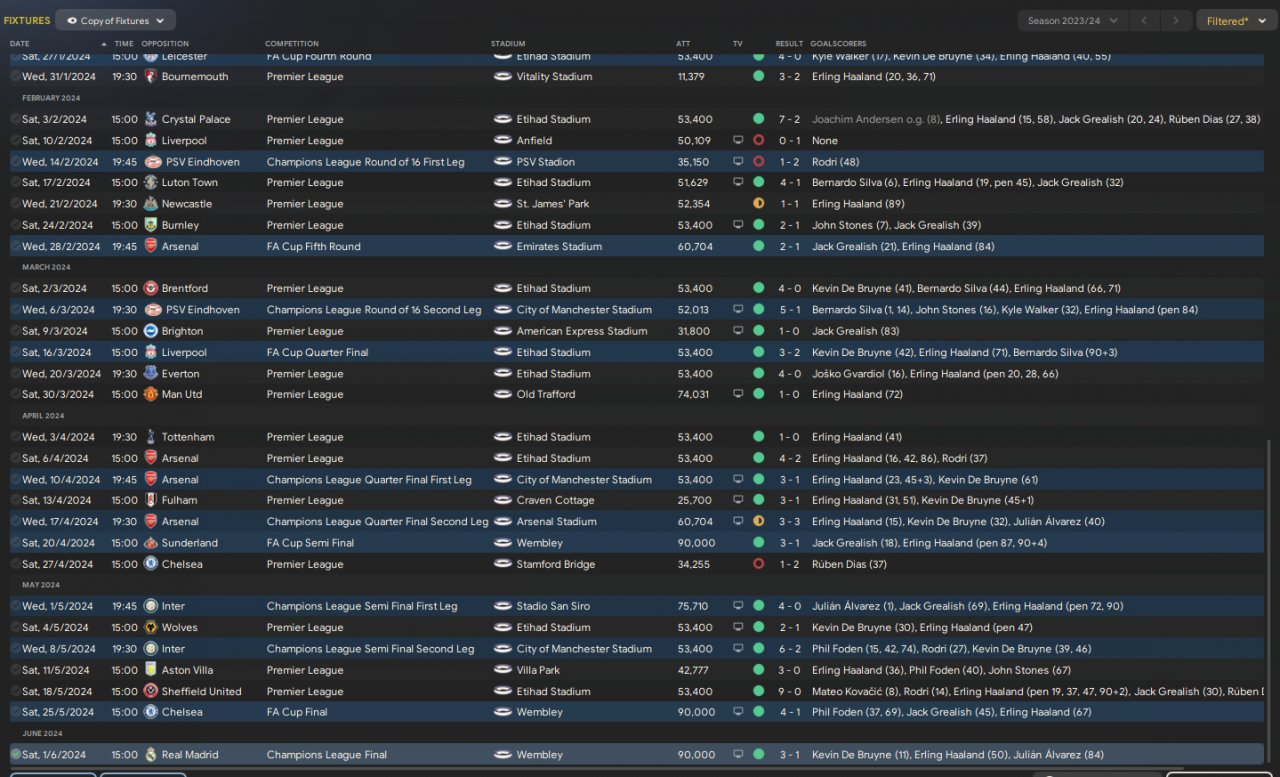Screen dimensions: 1280x777
Task: Toggle the selection circle for Wed, 6/3/2024
Action: pos(16,310)
